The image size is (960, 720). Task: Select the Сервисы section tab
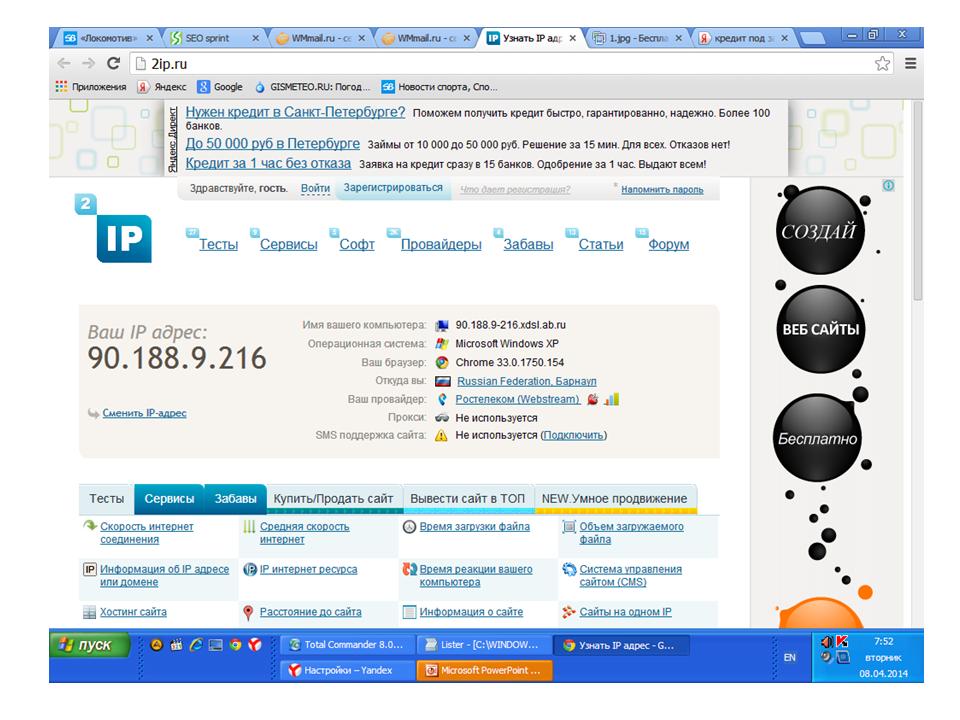(x=169, y=498)
